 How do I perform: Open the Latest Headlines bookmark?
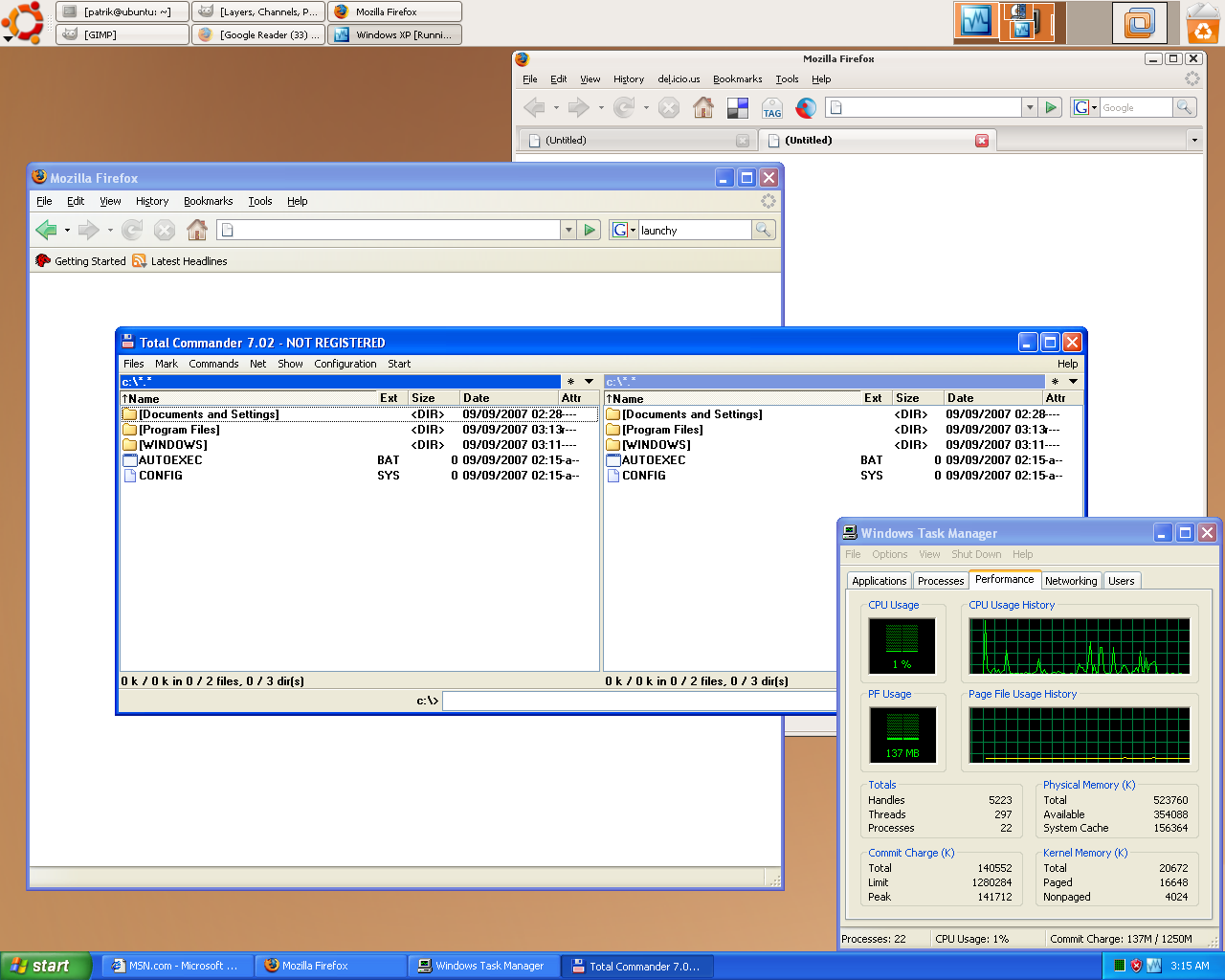pos(180,261)
